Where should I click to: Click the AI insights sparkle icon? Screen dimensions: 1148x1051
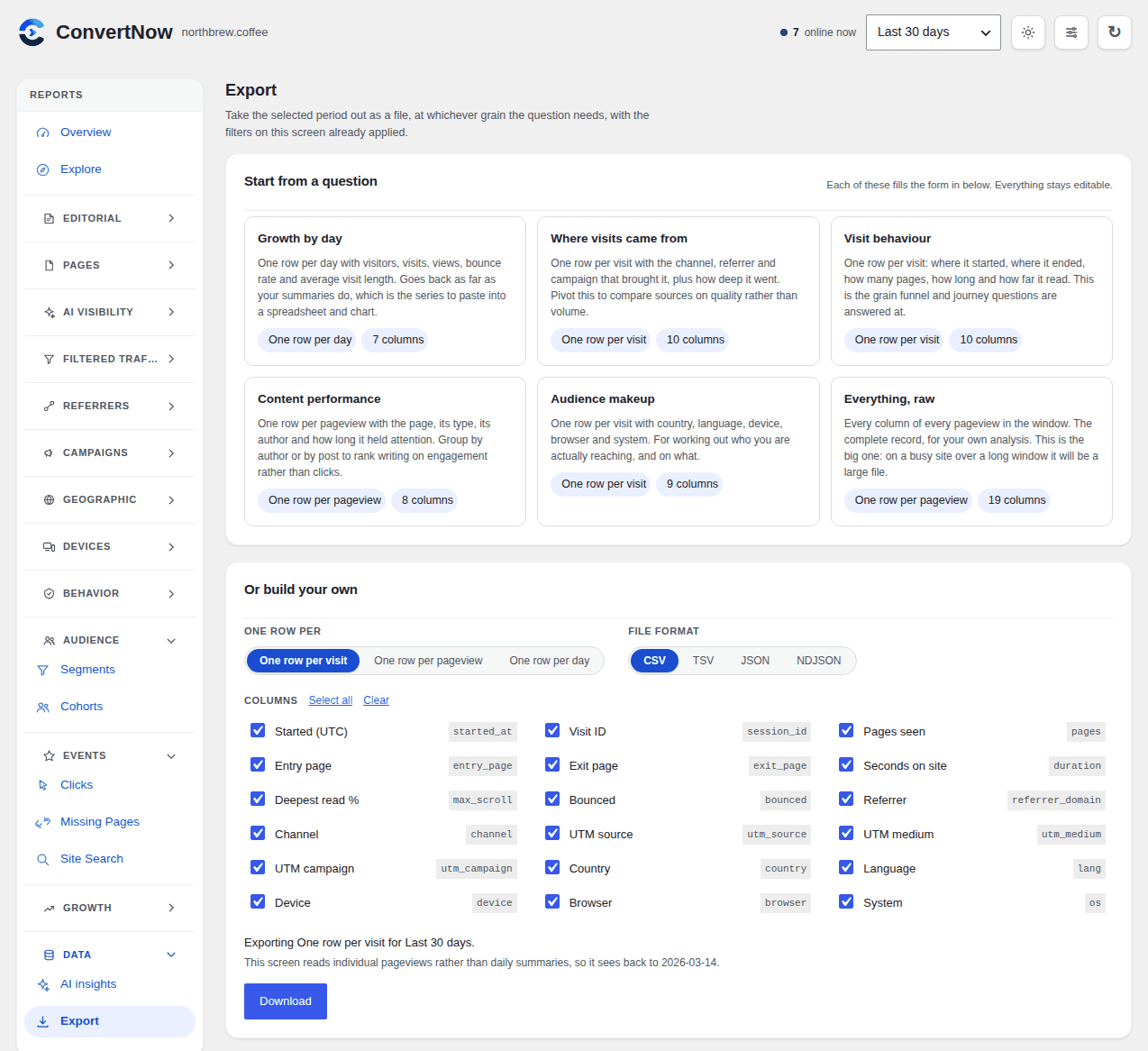[42, 984]
